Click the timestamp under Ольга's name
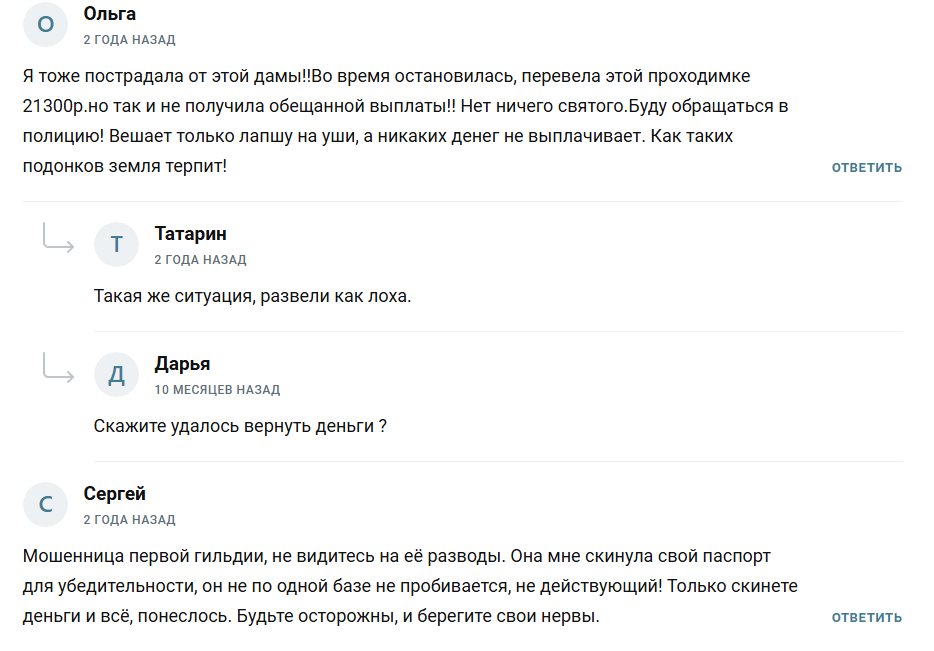Viewport: 934px width, 651px height. coord(129,40)
